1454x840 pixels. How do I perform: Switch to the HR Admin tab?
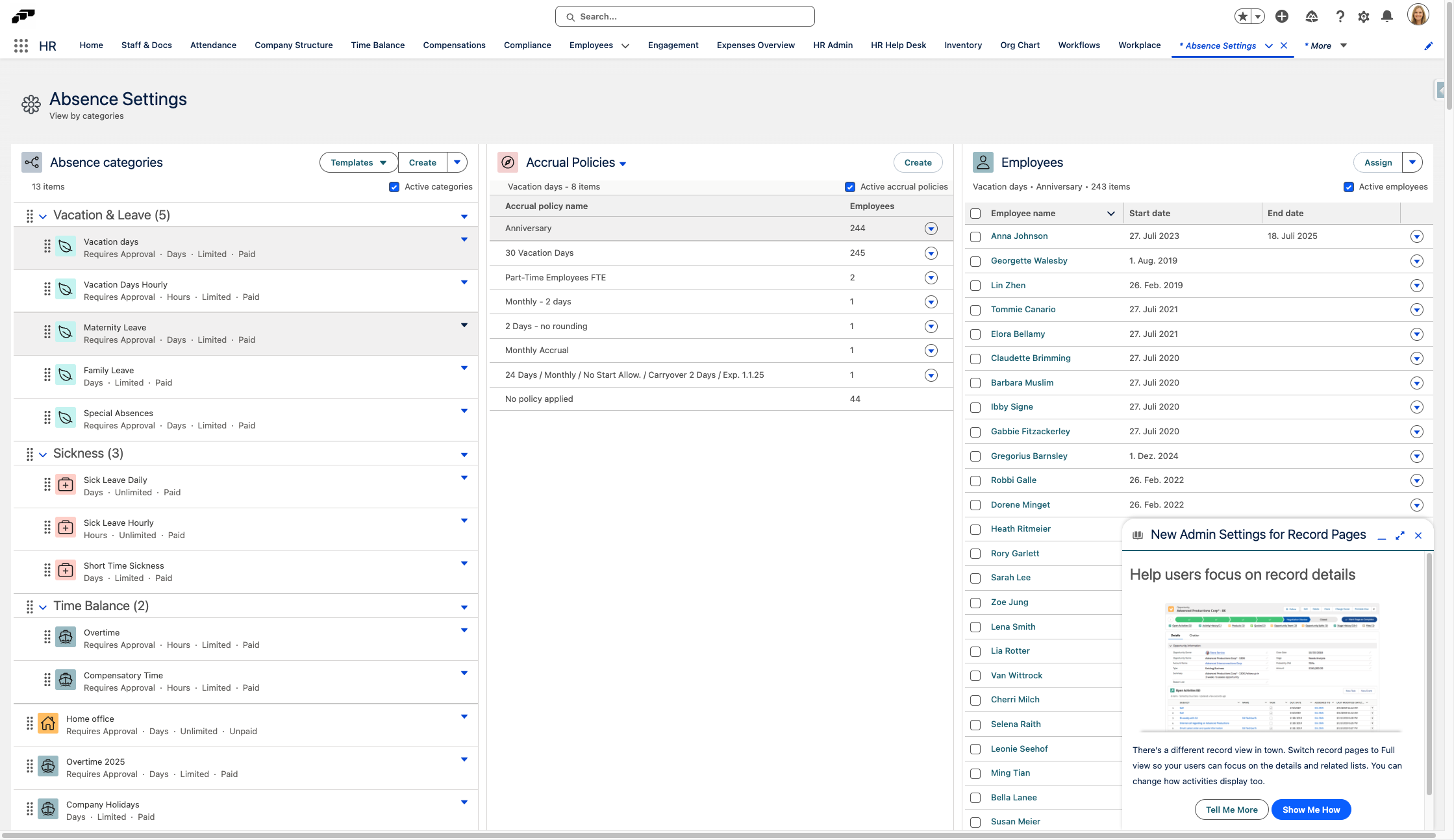(x=833, y=45)
